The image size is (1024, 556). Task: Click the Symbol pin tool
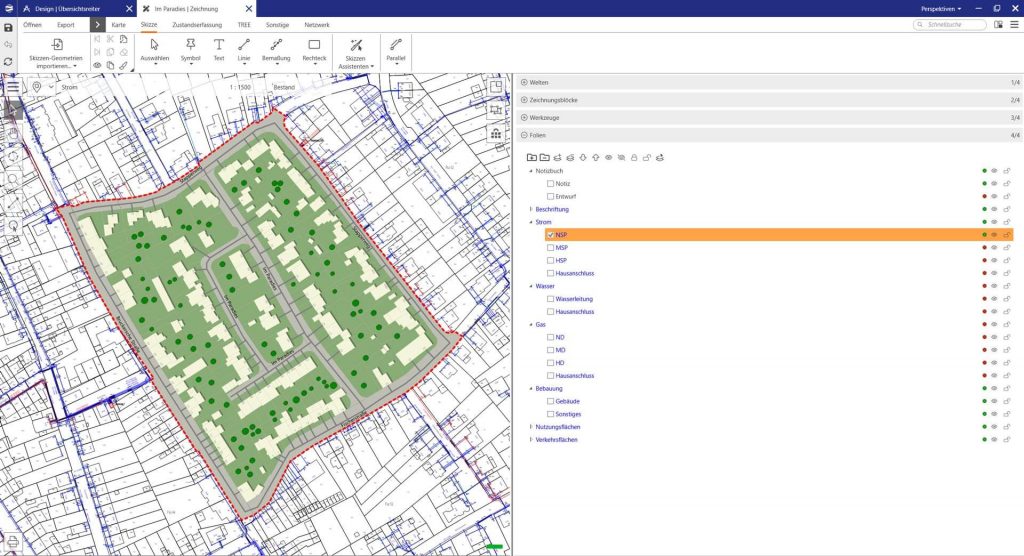[190, 46]
